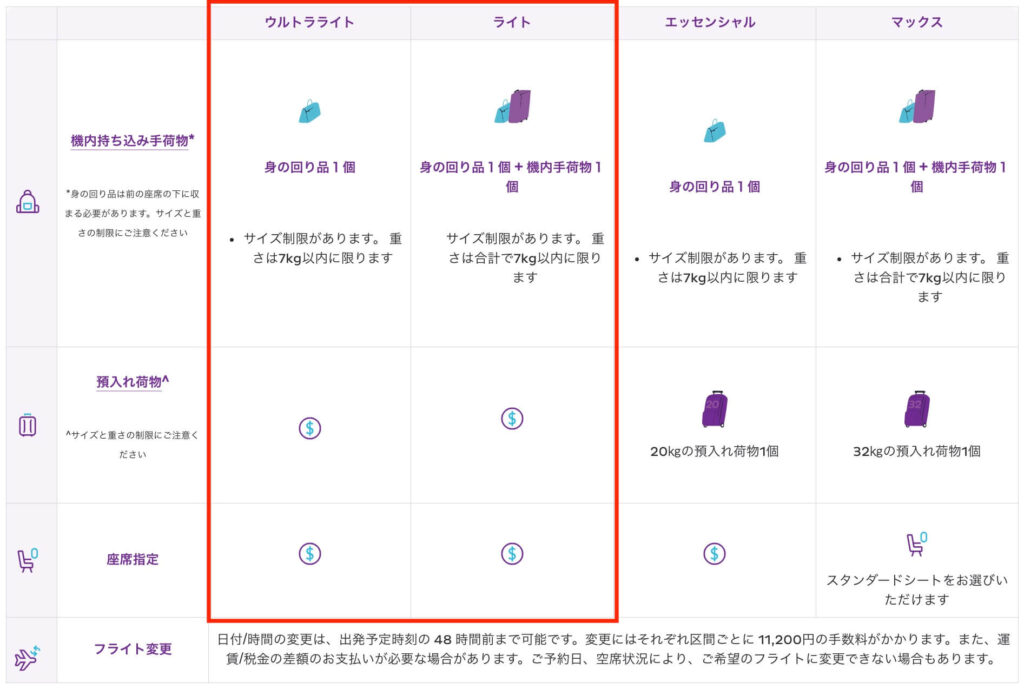Click the blue handbag icon under ウルトラライト
This screenshot has height=689, width=1024.
310,111
